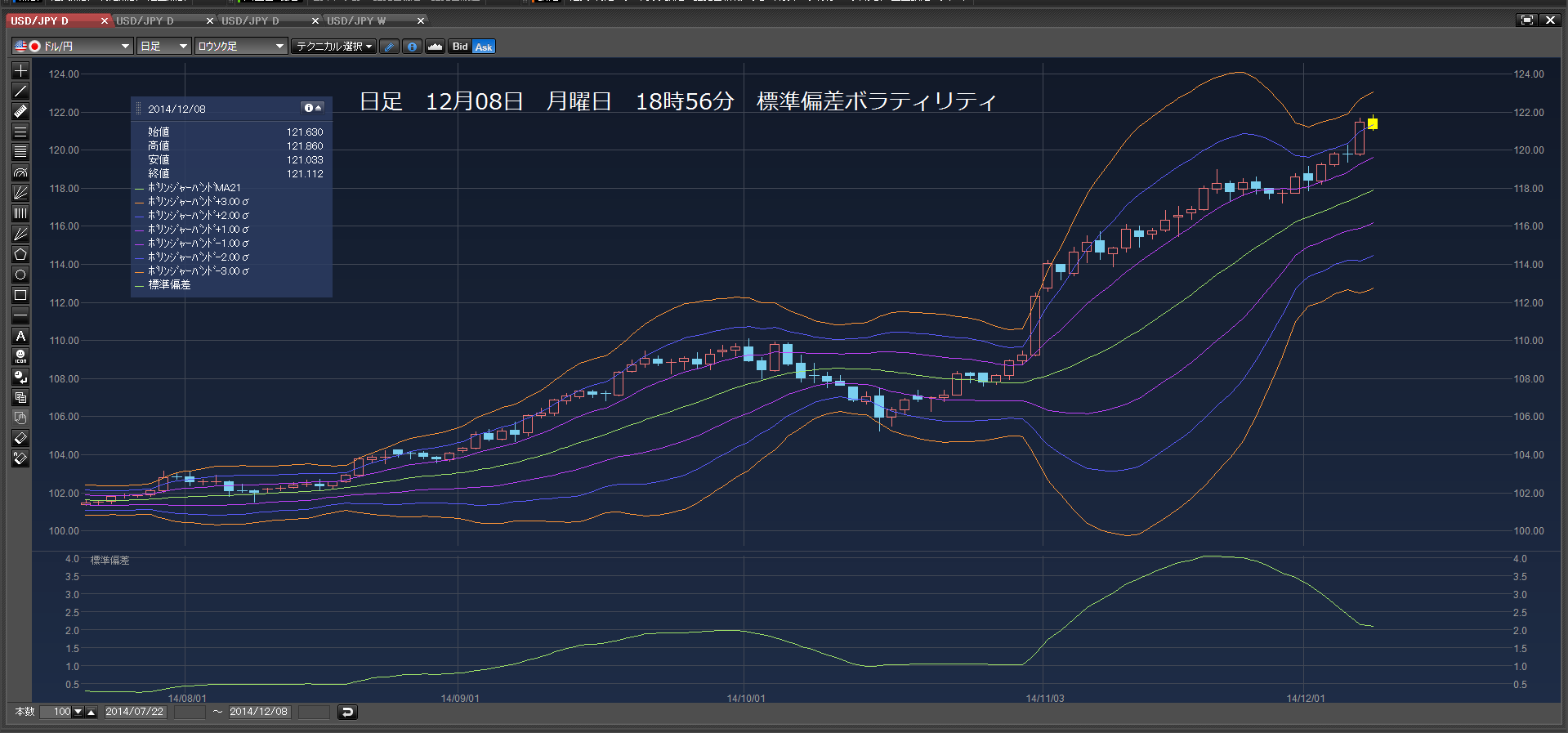Click the 終値 121.112 row

tap(235, 173)
